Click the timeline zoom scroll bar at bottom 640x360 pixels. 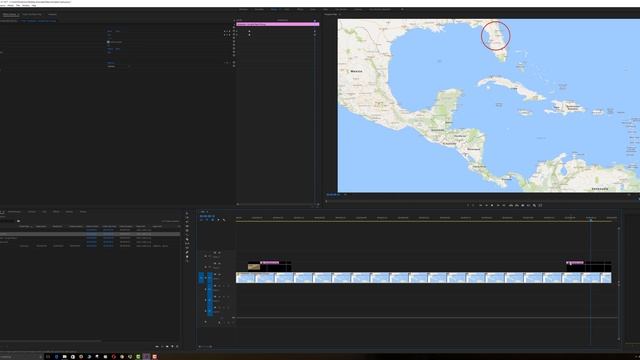click(x=205, y=347)
